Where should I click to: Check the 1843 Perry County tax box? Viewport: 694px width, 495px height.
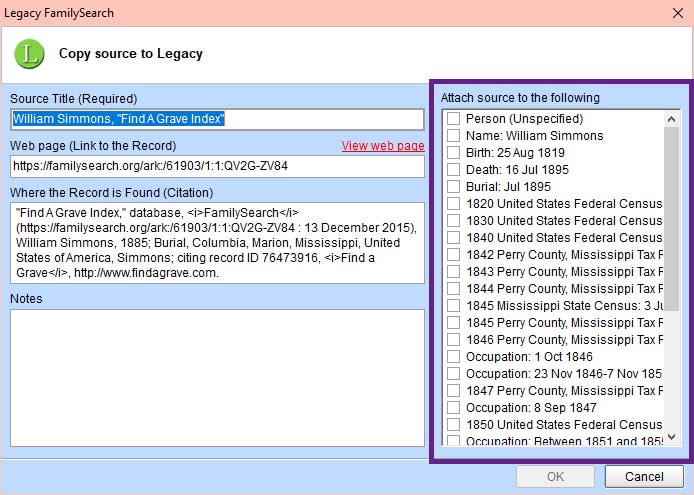pyautogui.click(x=453, y=271)
